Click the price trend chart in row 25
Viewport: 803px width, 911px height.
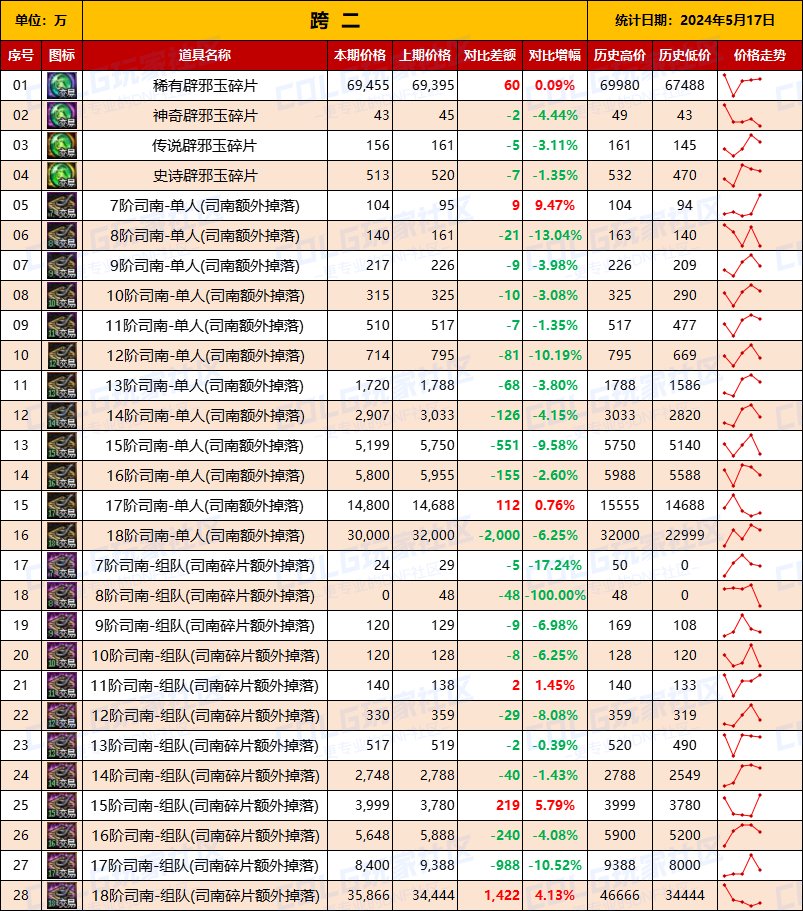pyautogui.click(x=742, y=805)
